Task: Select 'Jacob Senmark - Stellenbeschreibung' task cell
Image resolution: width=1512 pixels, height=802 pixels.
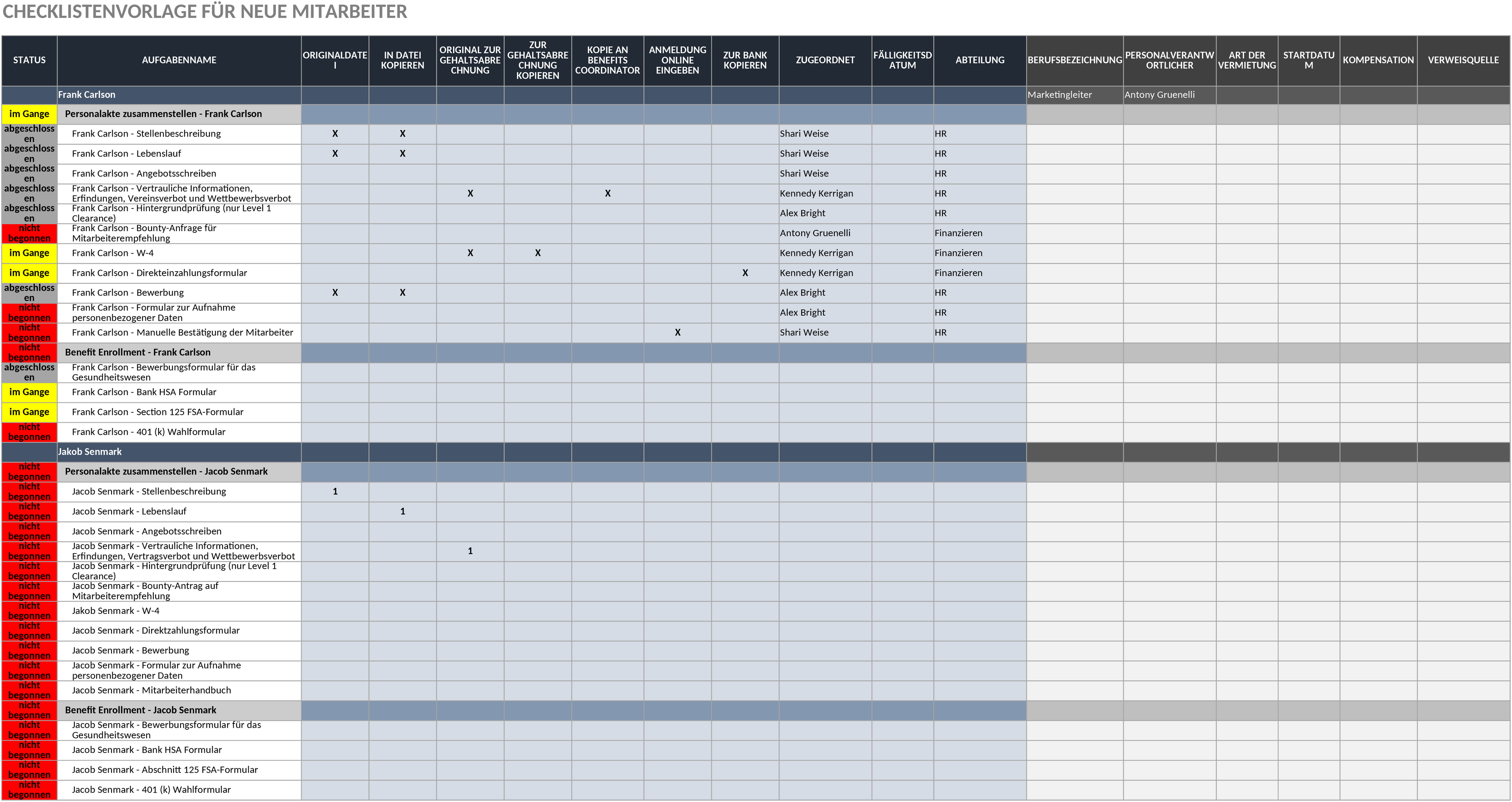Action: tap(179, 492)
